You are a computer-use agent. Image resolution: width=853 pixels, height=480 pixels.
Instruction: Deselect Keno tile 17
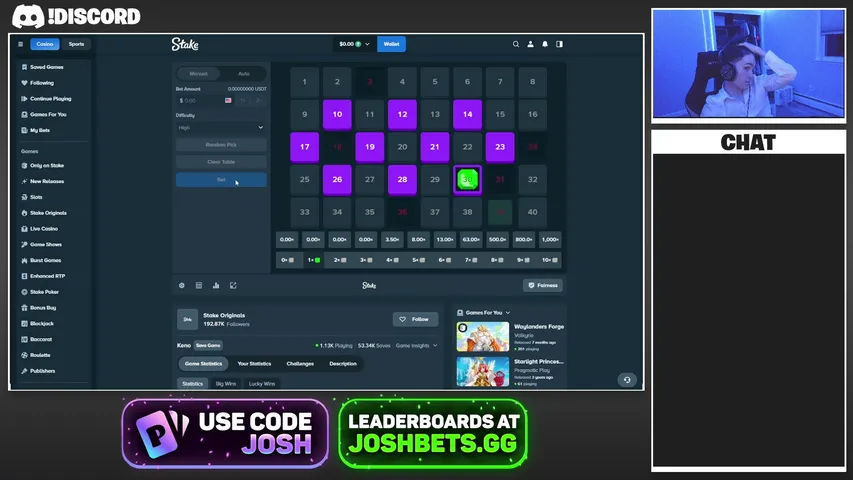(305, 147)
